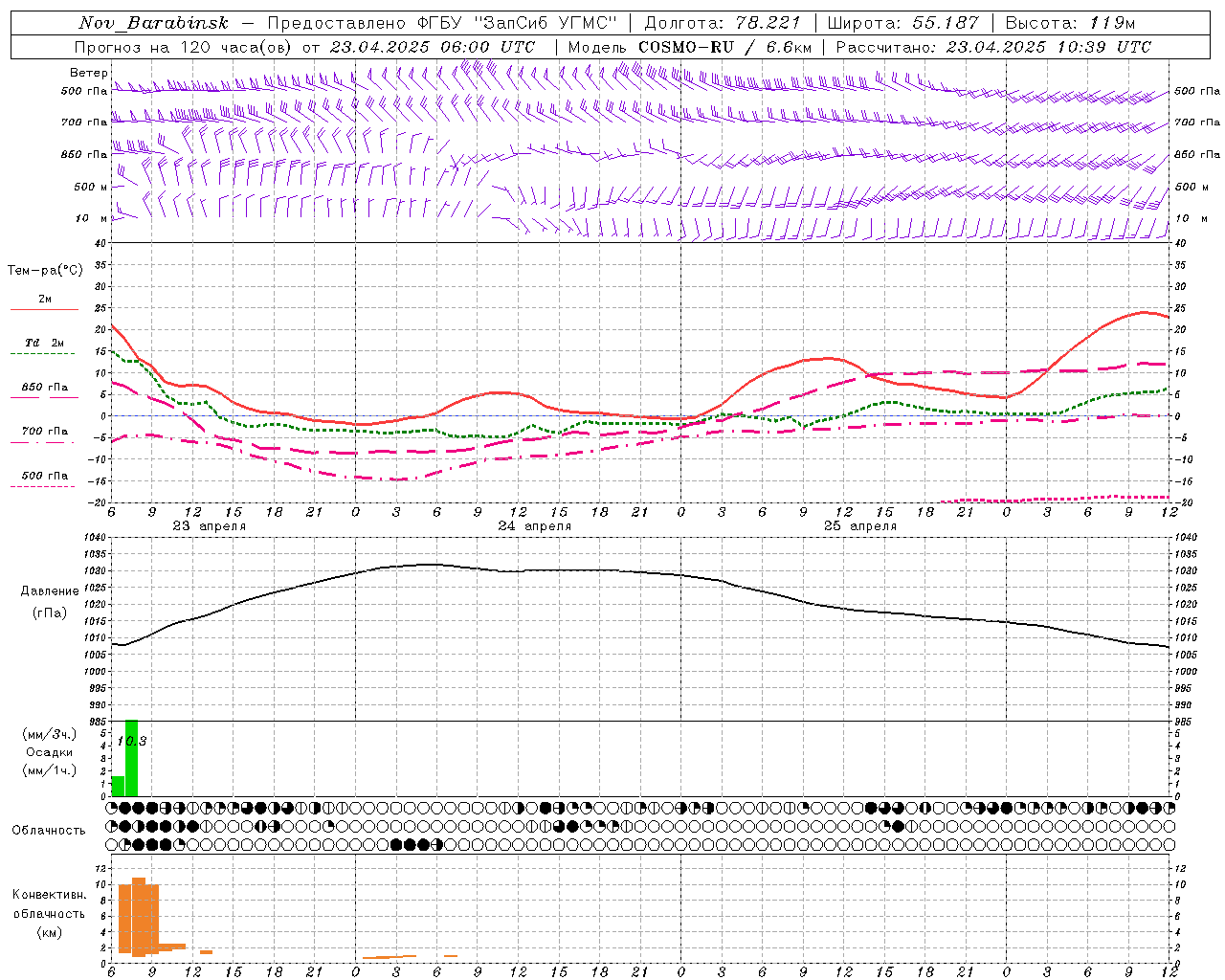Click the 'Ветер' wind panel label
Viewport: 1225px width, 980px height.
point(88,73)
